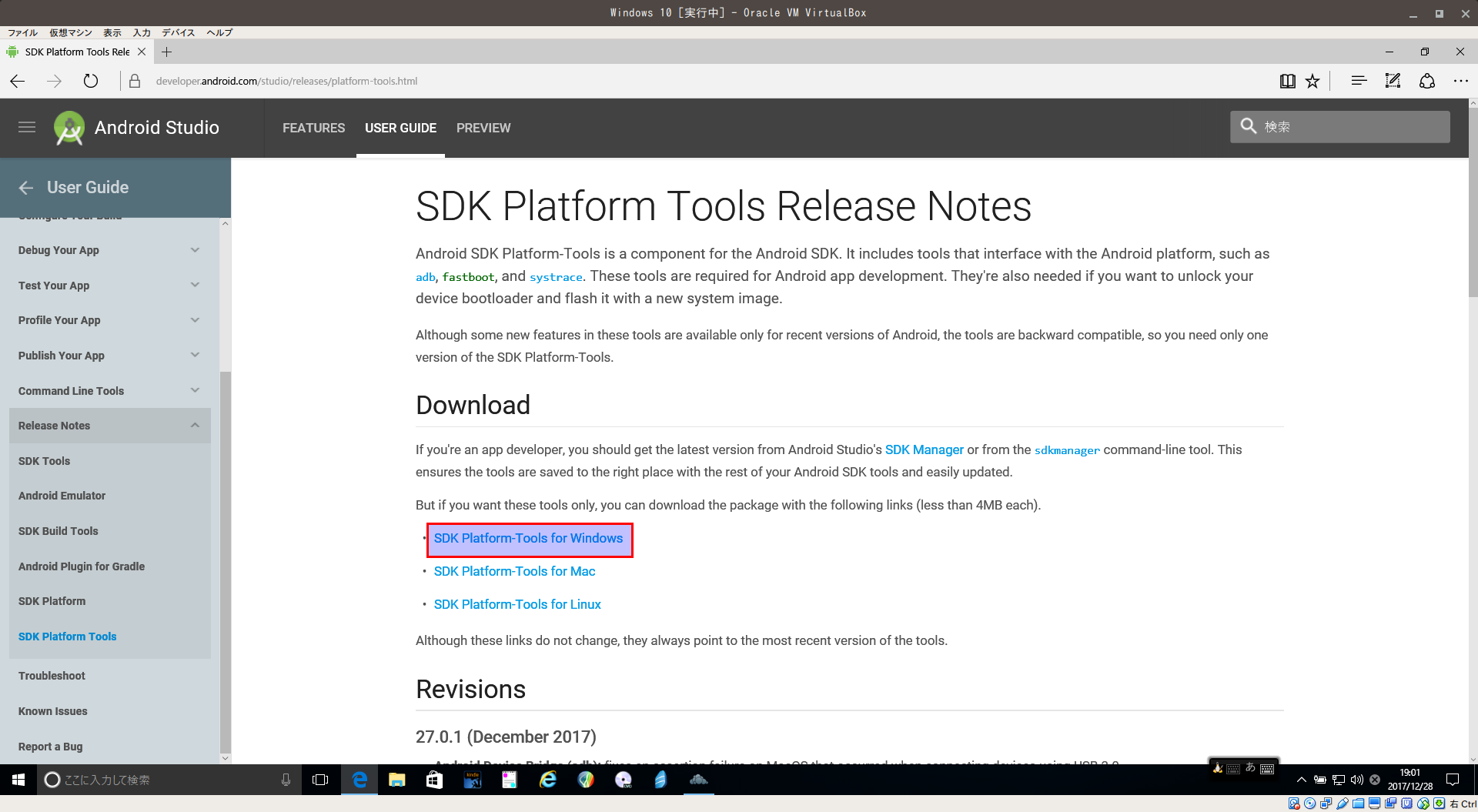This screenshot has height=812, width=1478.
Task: Open SDK Tools in sidebar
Action: 44,461
